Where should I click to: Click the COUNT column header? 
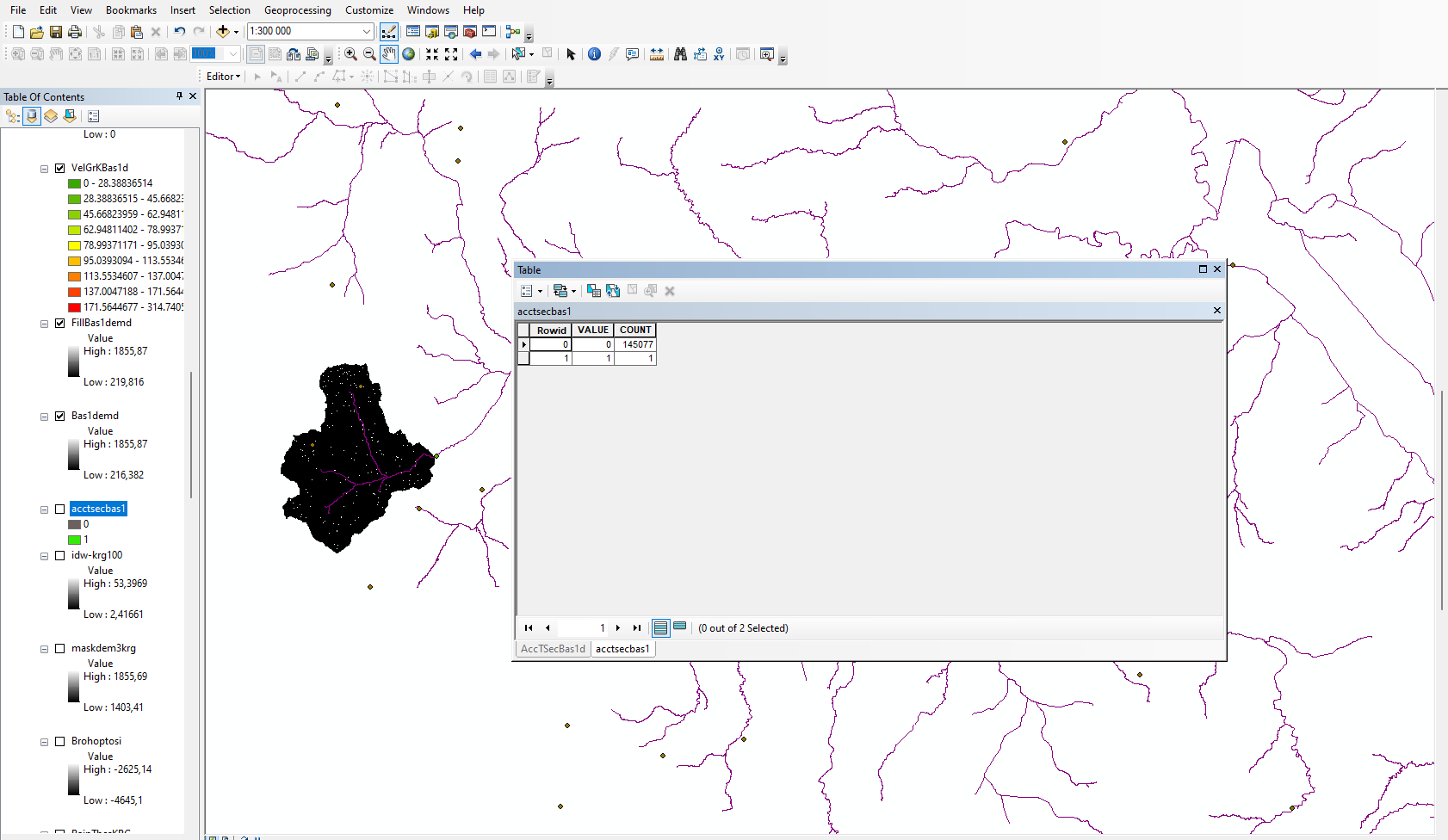tap(635, 330)
